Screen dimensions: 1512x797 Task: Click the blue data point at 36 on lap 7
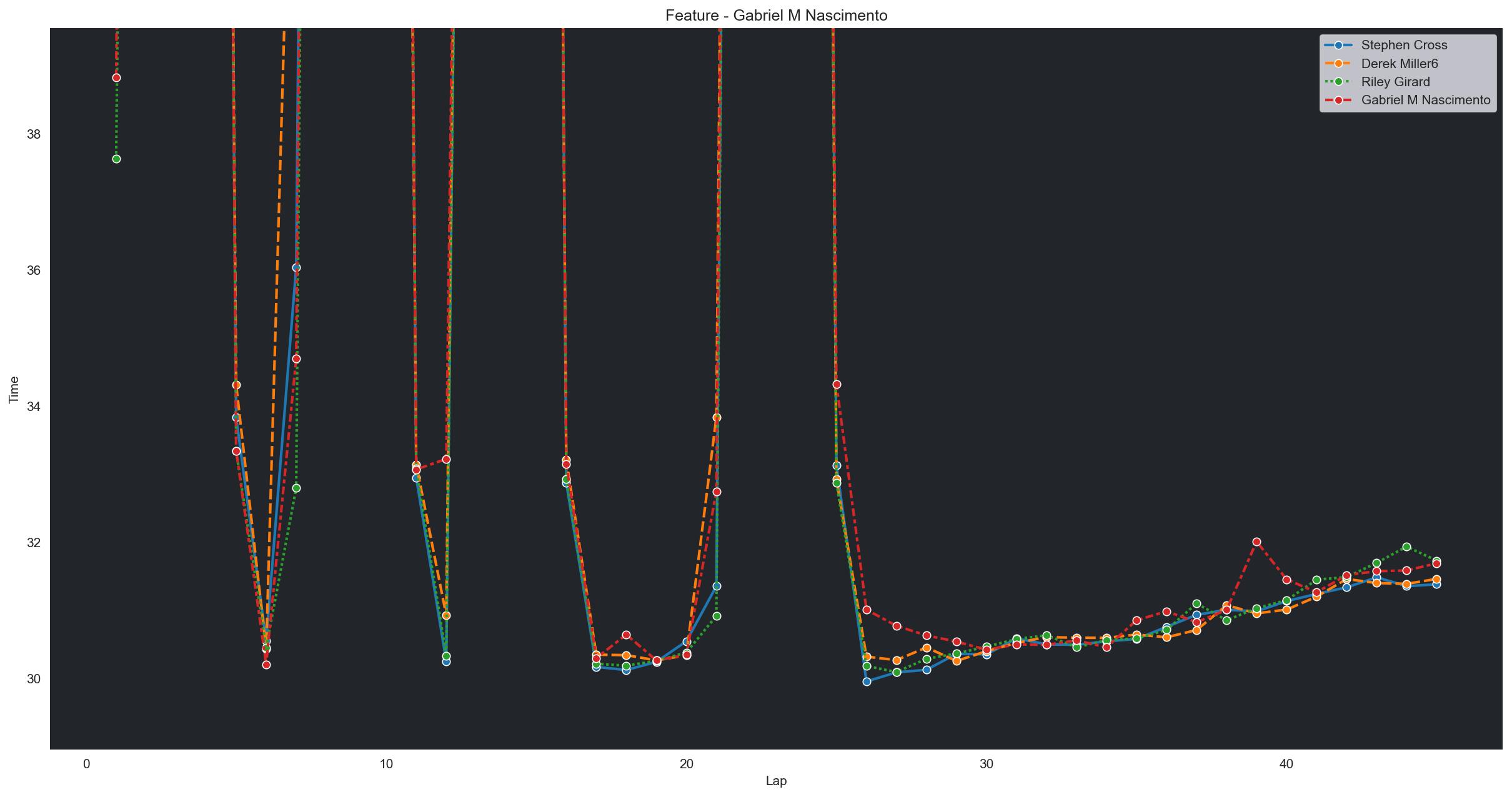coord(296,267)
